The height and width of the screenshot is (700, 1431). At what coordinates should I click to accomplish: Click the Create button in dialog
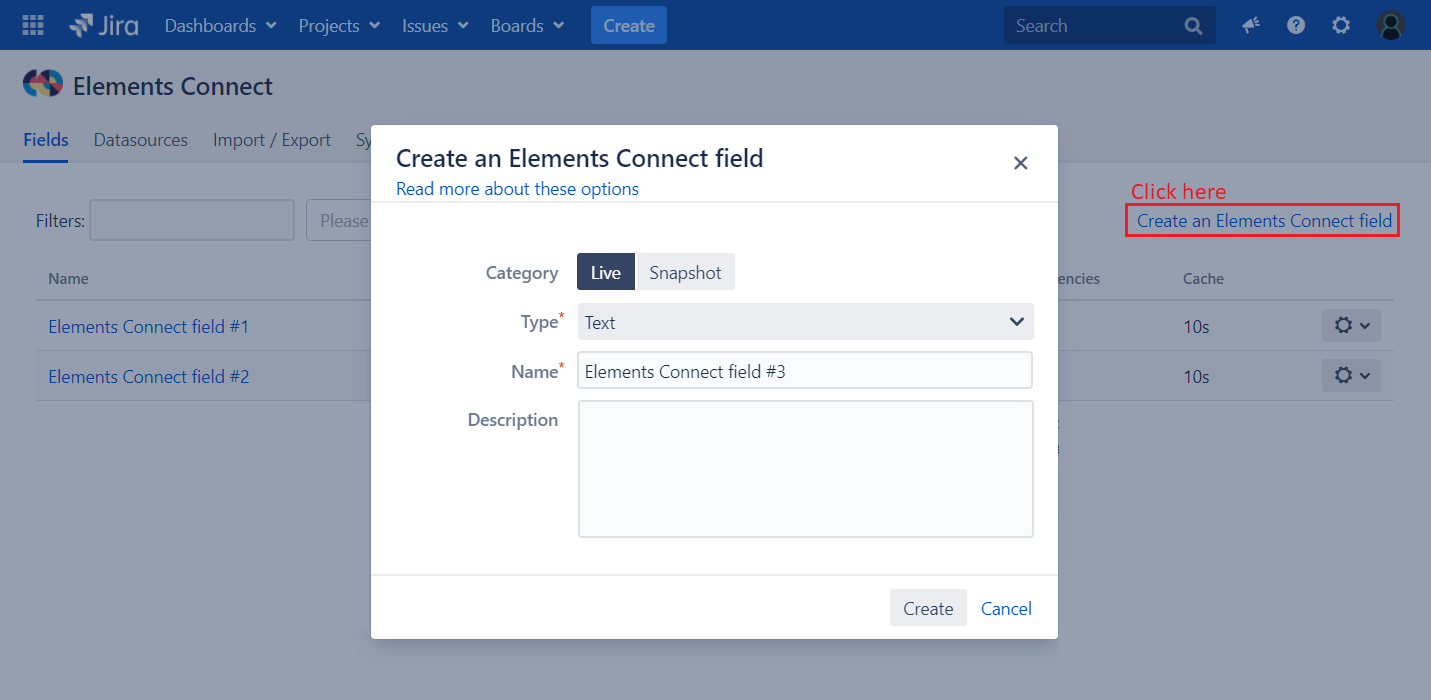click(927, 608)
